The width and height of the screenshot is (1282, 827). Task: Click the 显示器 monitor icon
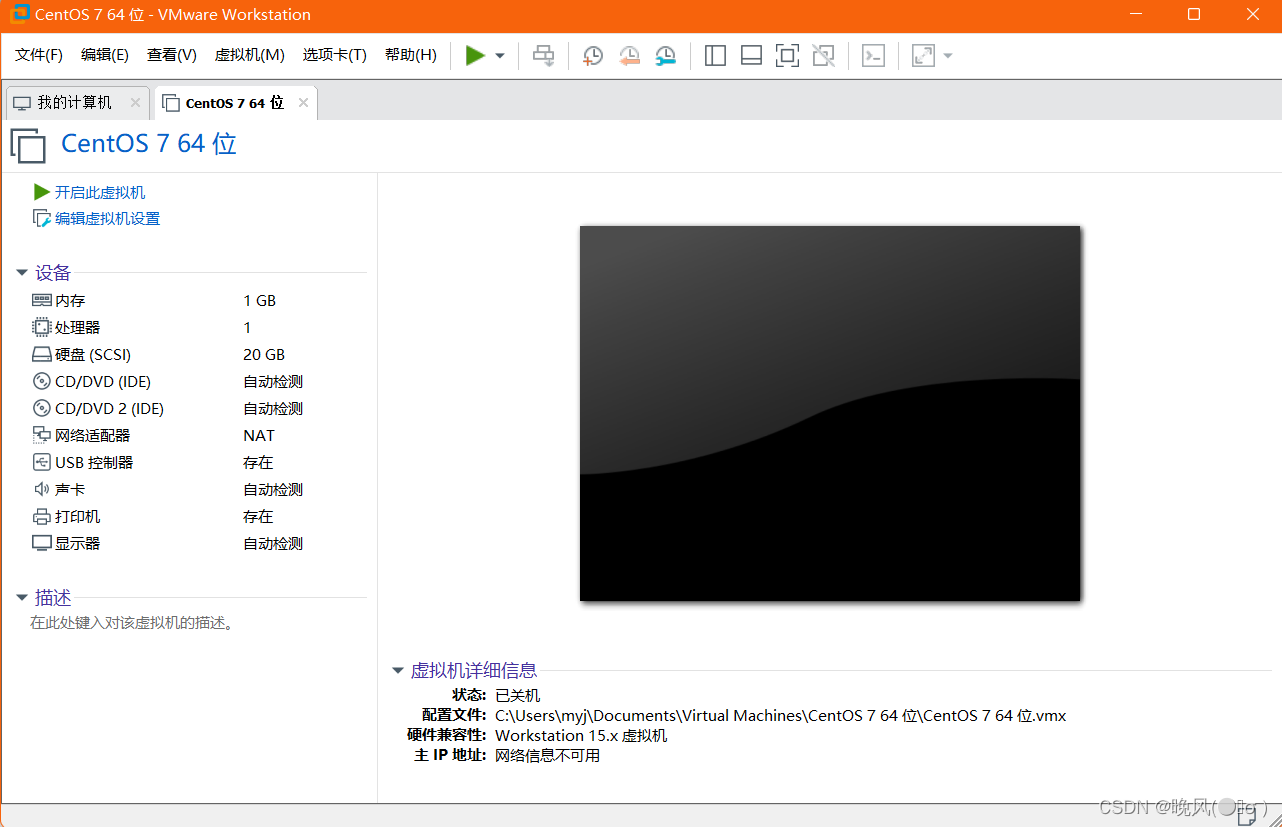click(x=42, y=543)
